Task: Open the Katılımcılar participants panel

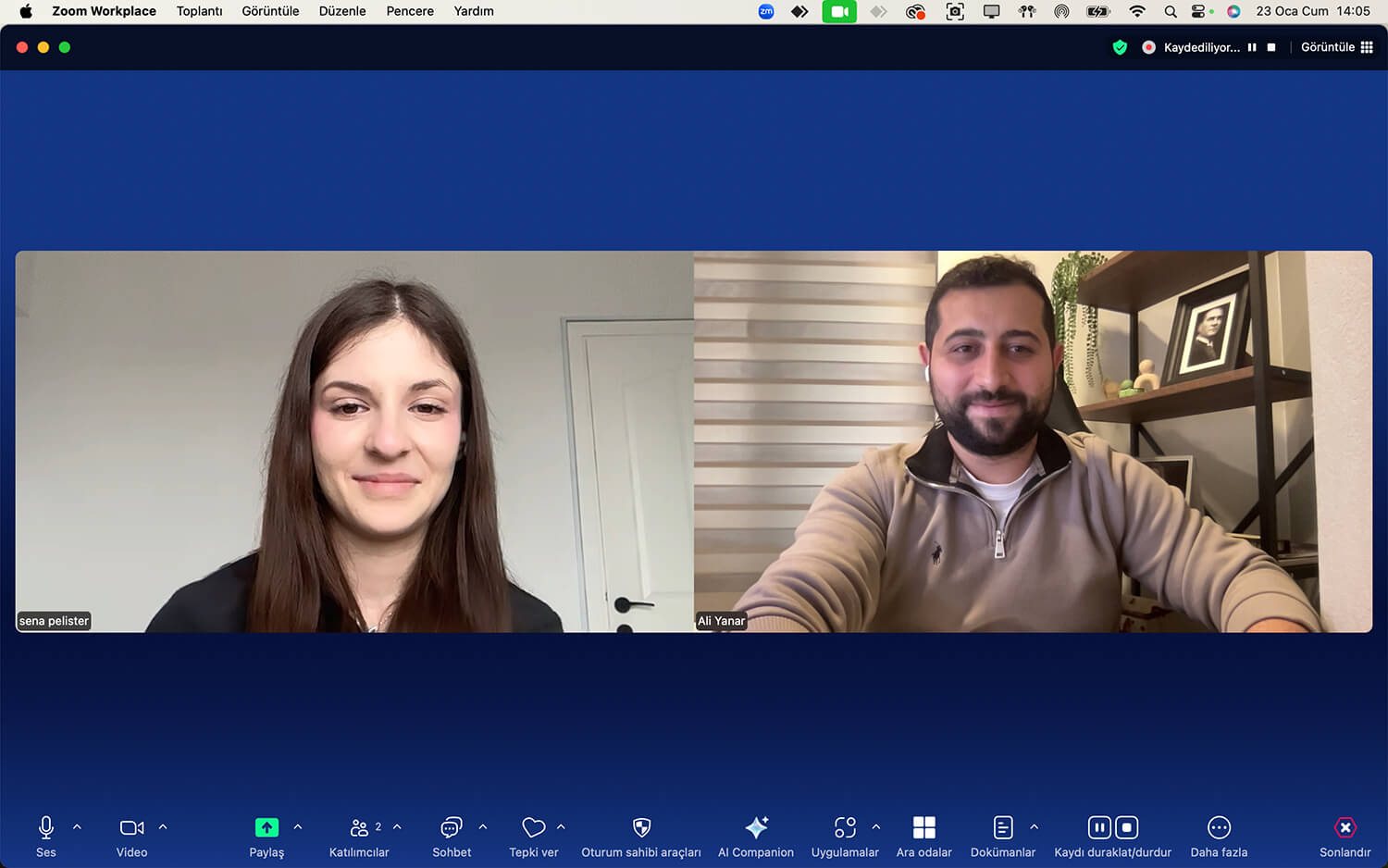Action: tap(359, 827)
